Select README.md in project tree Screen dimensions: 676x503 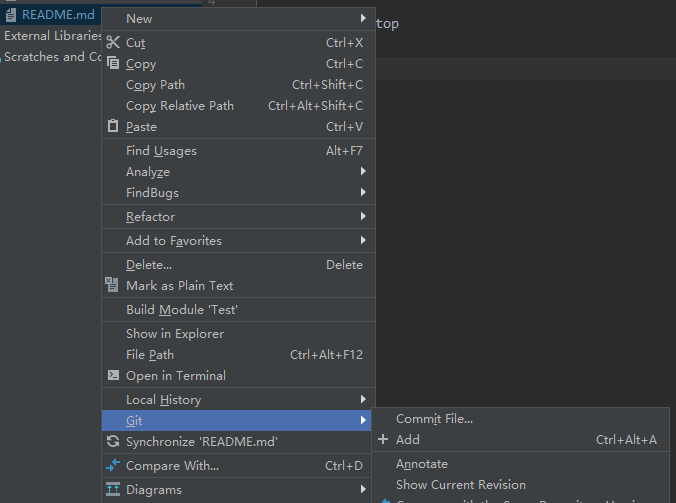tap(58, 15)
